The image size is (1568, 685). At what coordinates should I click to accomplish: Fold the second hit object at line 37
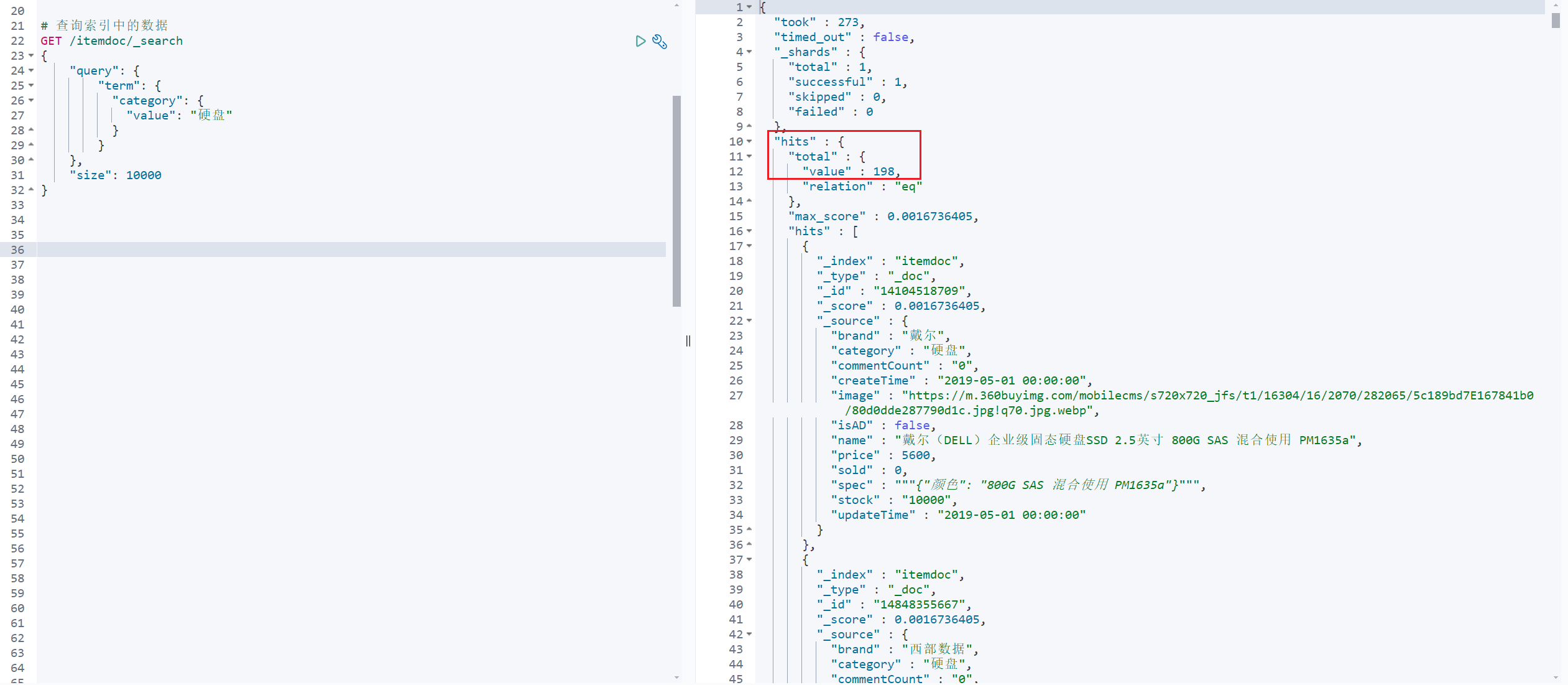(749, 559)
